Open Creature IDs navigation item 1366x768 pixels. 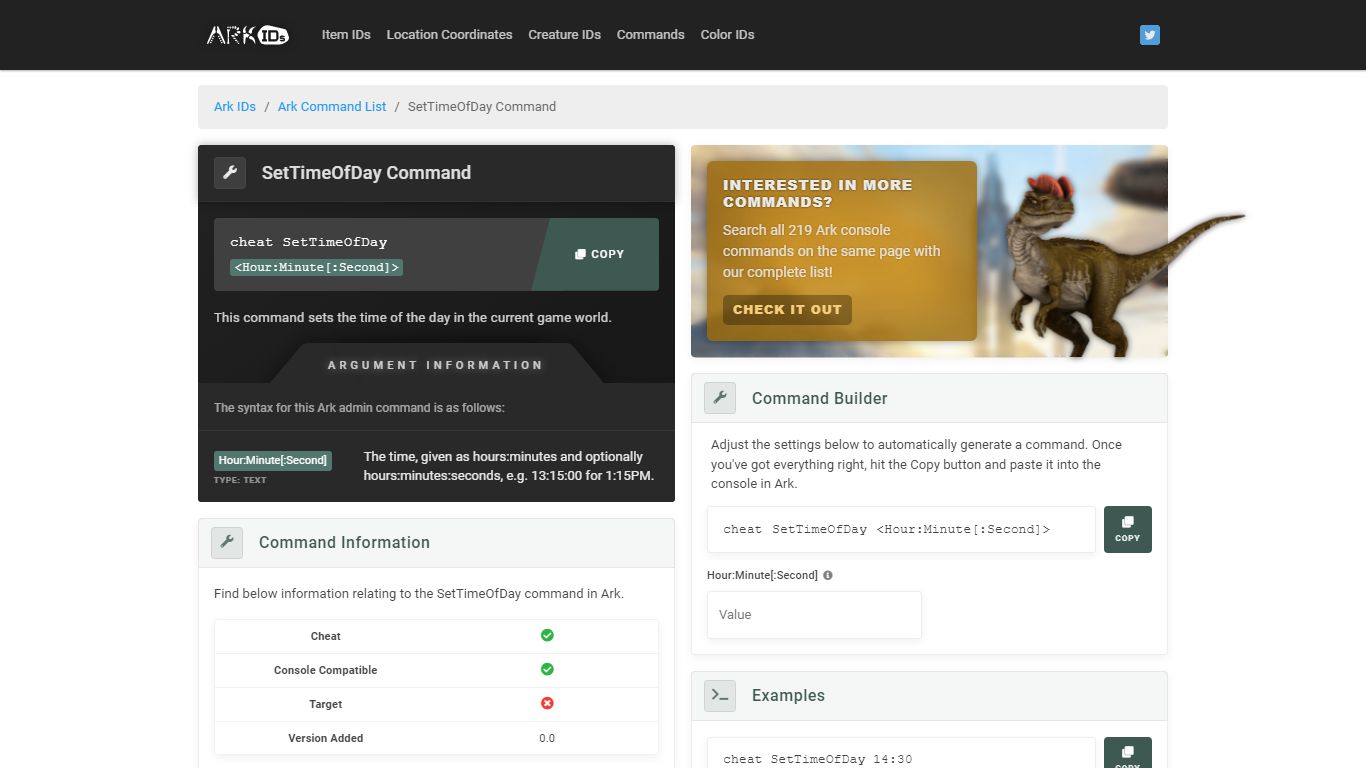564,35
